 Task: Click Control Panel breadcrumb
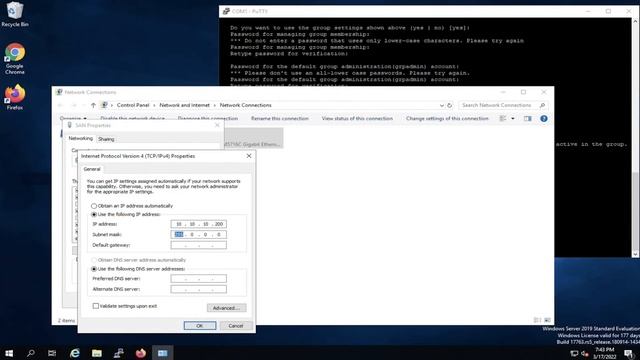tap(133, 105)
